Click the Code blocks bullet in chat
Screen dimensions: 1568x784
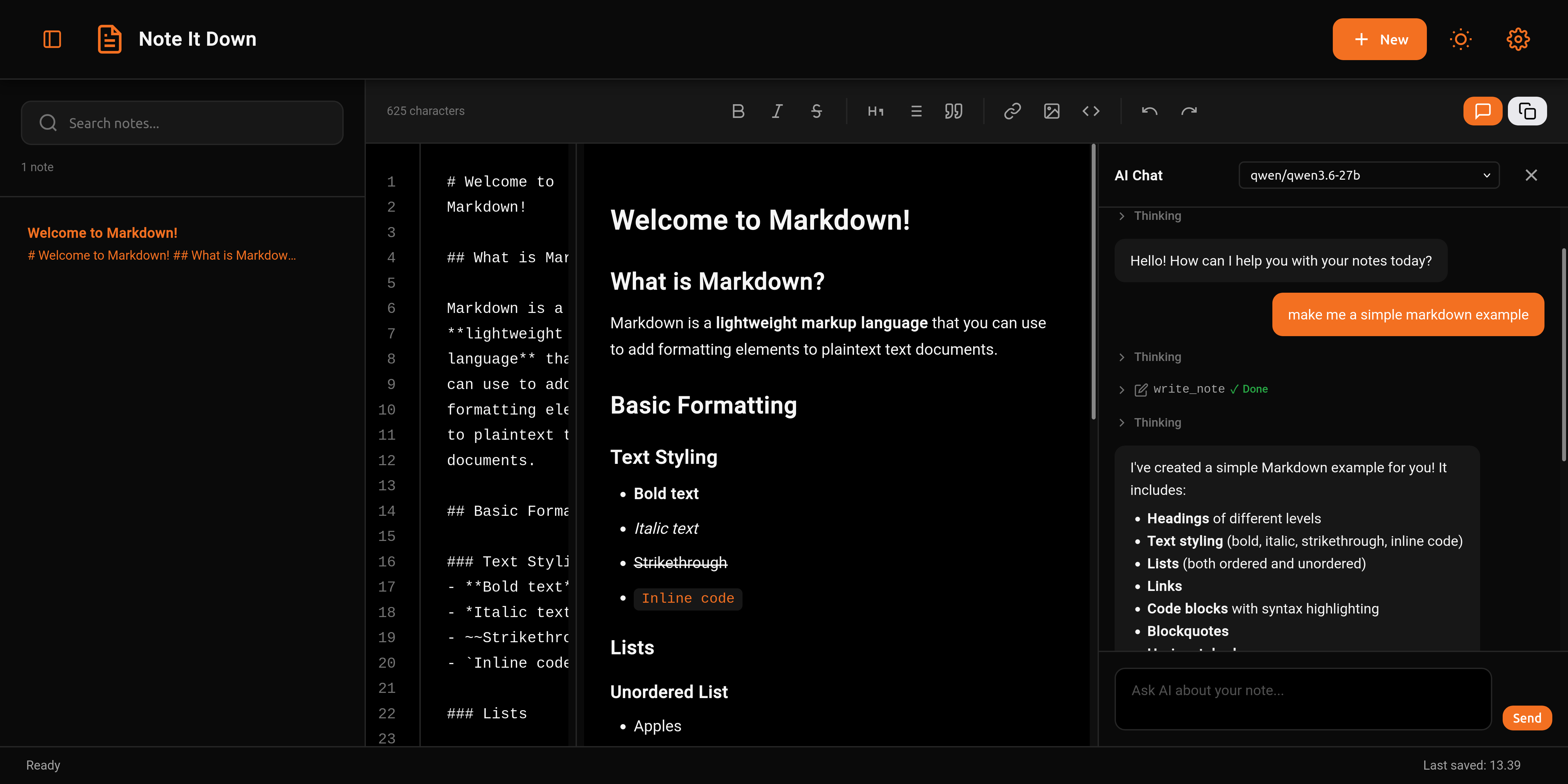point(1263,609)
